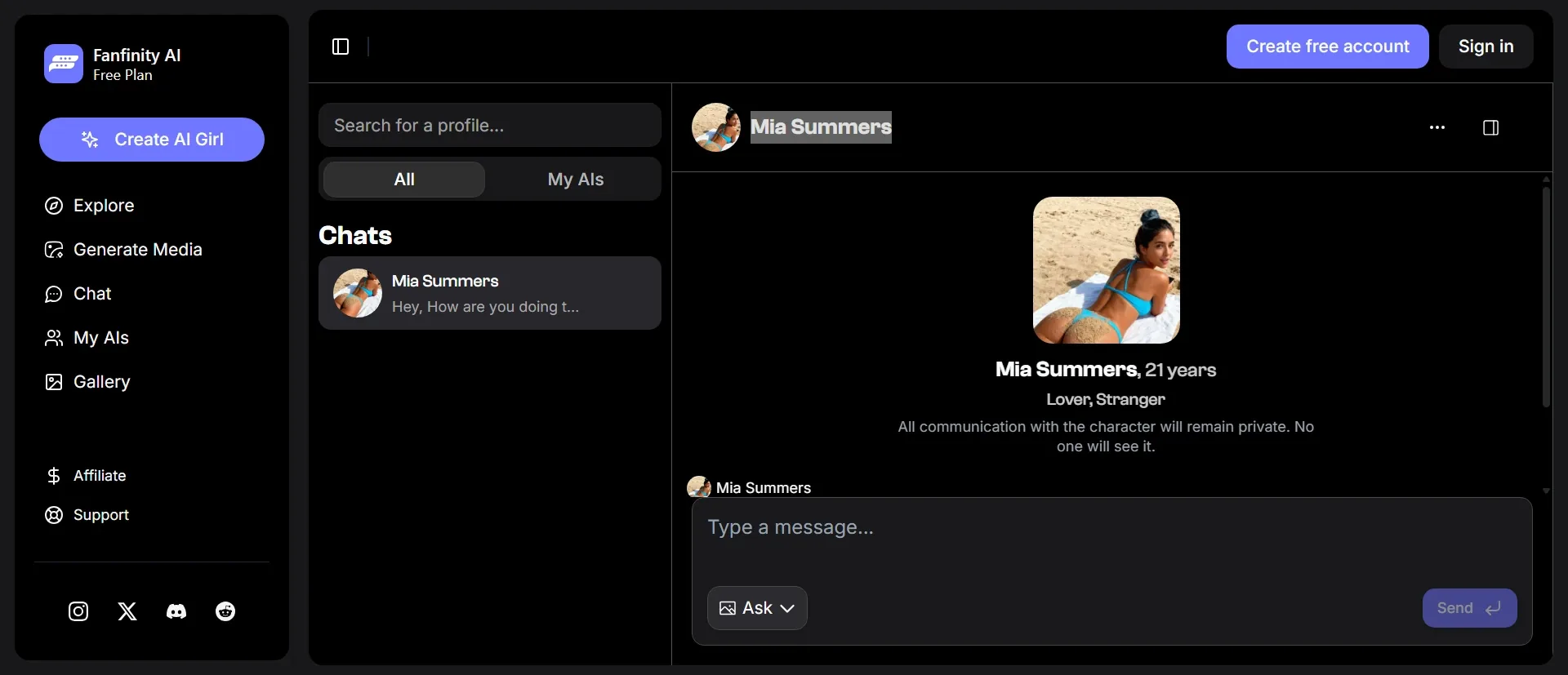
Task: Click the Explore compass icon
Action: pyautogui.click(x=54, y=206)
